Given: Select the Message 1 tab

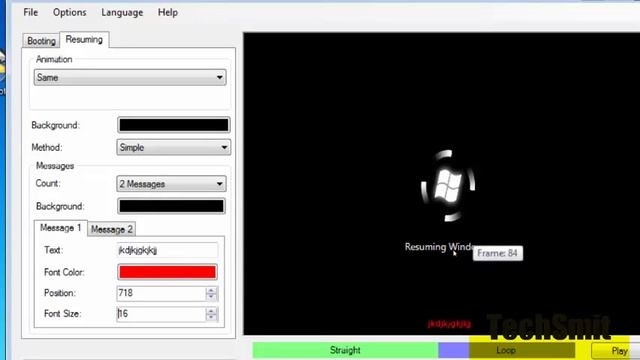Looking at the screenshot, I should point(60,228).
